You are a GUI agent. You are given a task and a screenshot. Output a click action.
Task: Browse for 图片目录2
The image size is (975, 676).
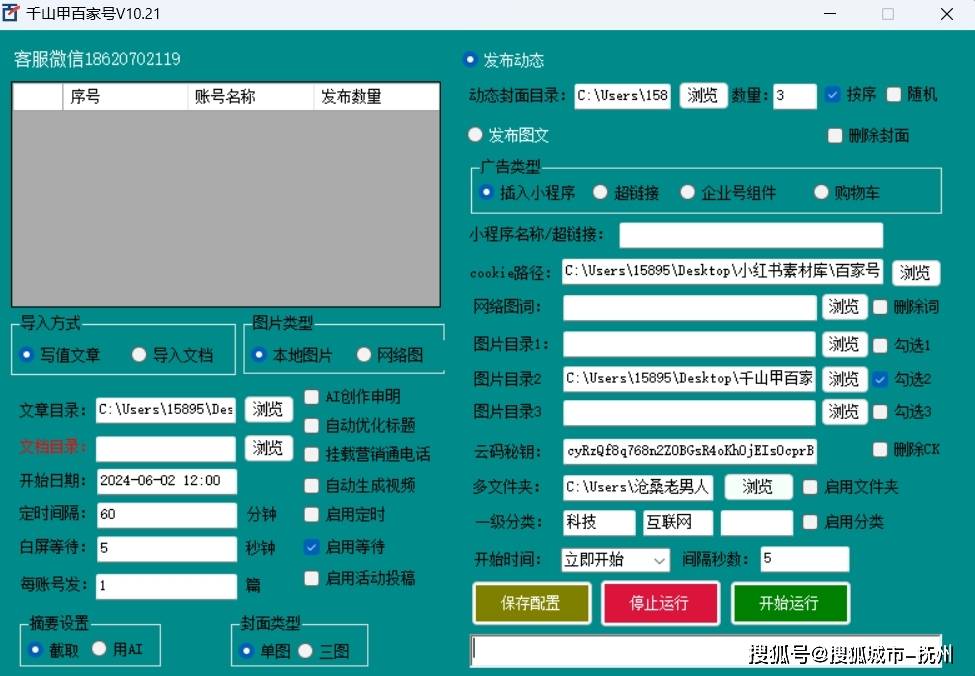(x=844, y=379)
